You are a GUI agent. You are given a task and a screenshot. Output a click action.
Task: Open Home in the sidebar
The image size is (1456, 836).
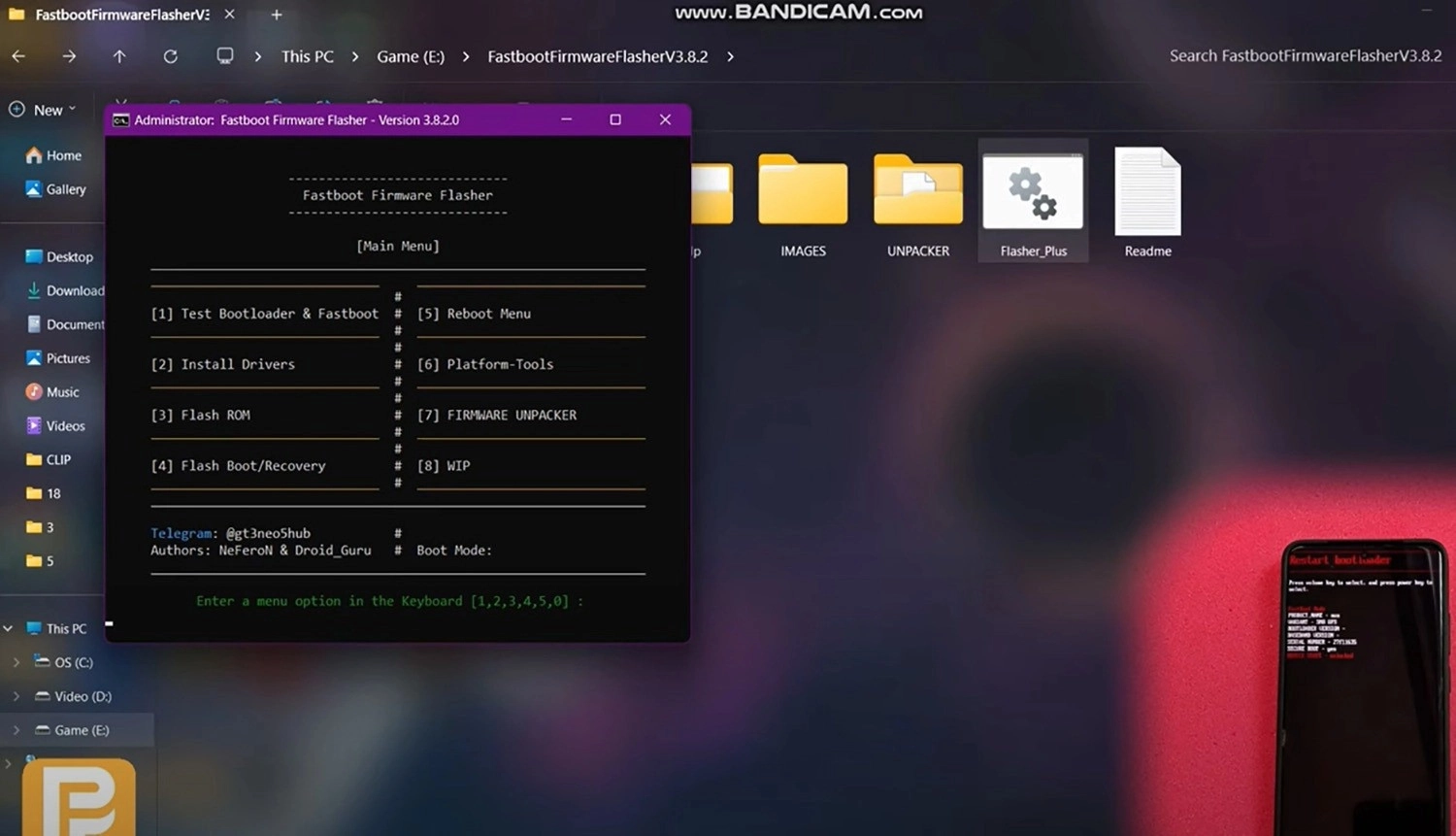click(x=53, y=155)
